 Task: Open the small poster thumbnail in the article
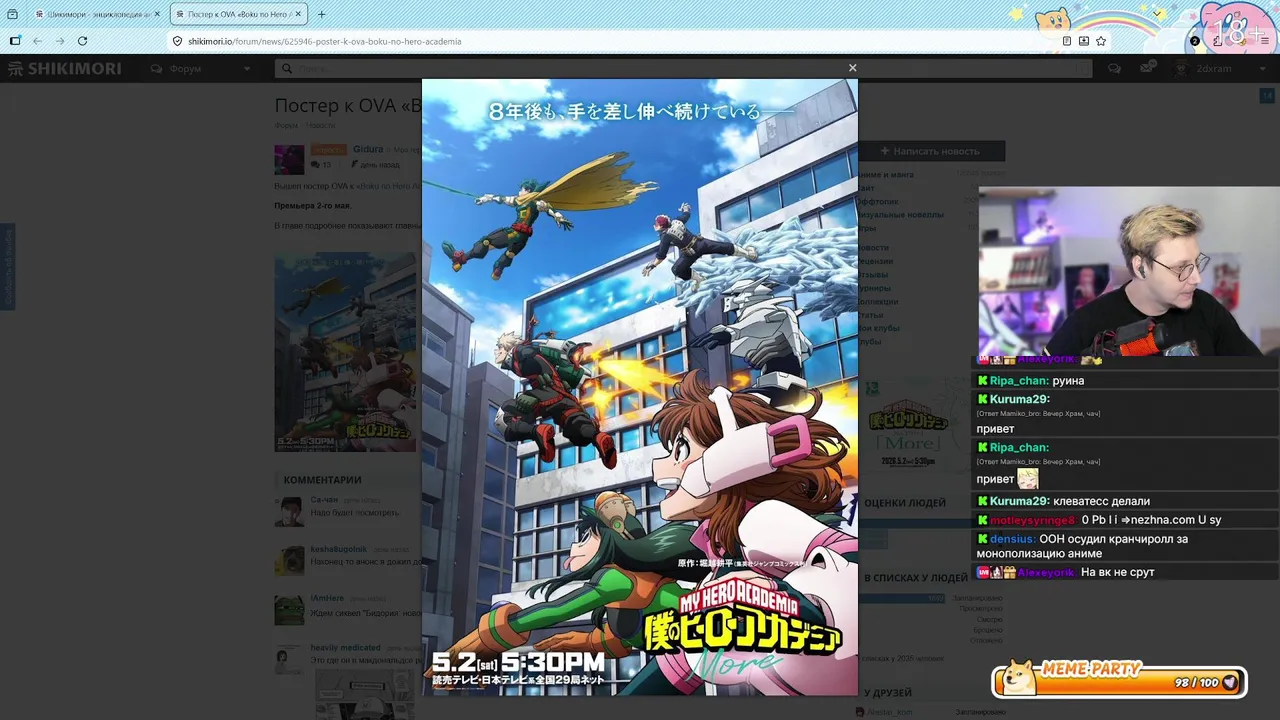pos(345,352)
